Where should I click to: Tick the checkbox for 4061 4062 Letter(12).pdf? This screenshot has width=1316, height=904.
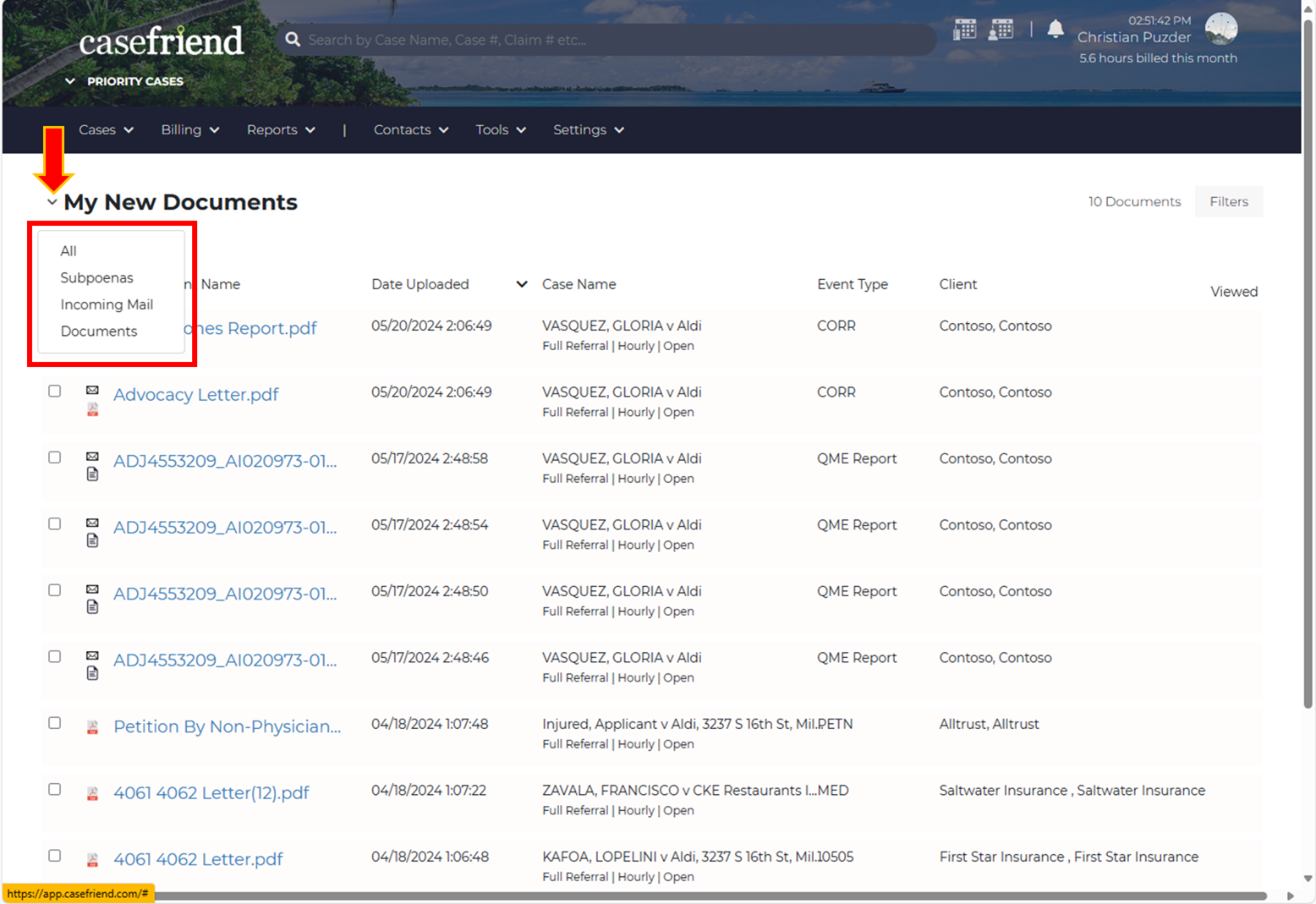[55, 789]
